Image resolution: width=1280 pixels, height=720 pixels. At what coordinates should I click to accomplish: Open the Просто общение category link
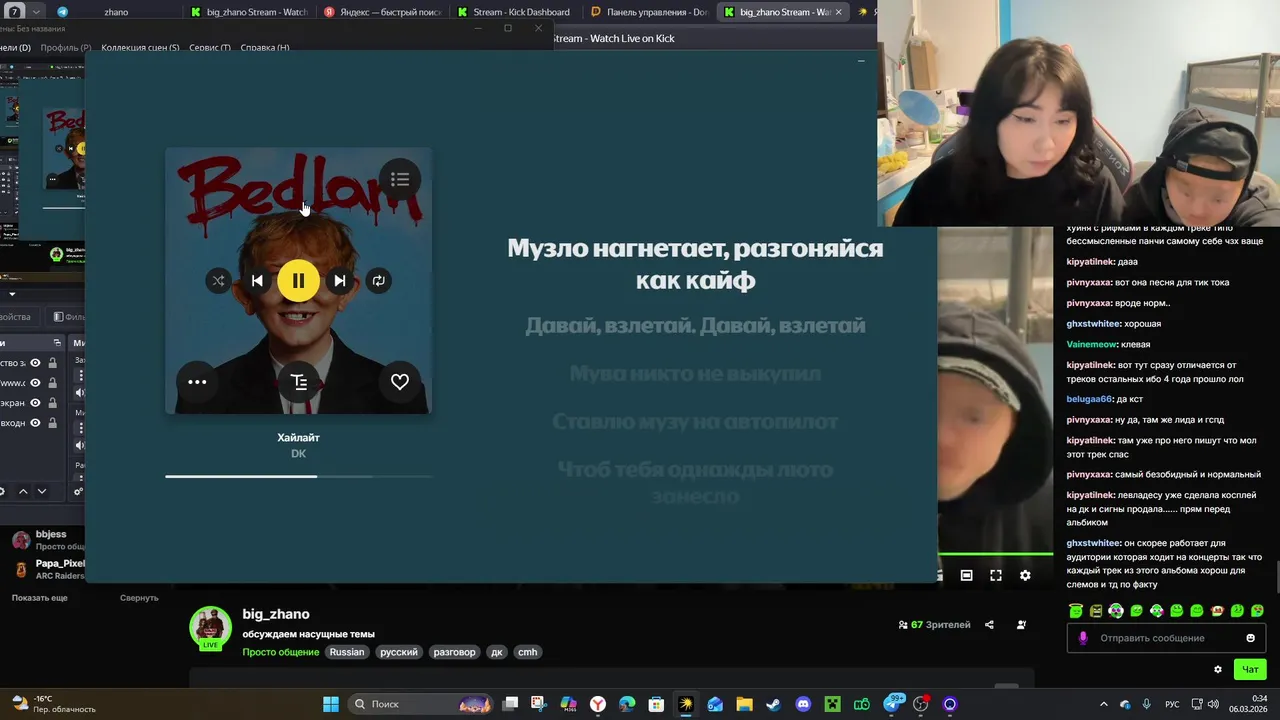coord(281,652)
